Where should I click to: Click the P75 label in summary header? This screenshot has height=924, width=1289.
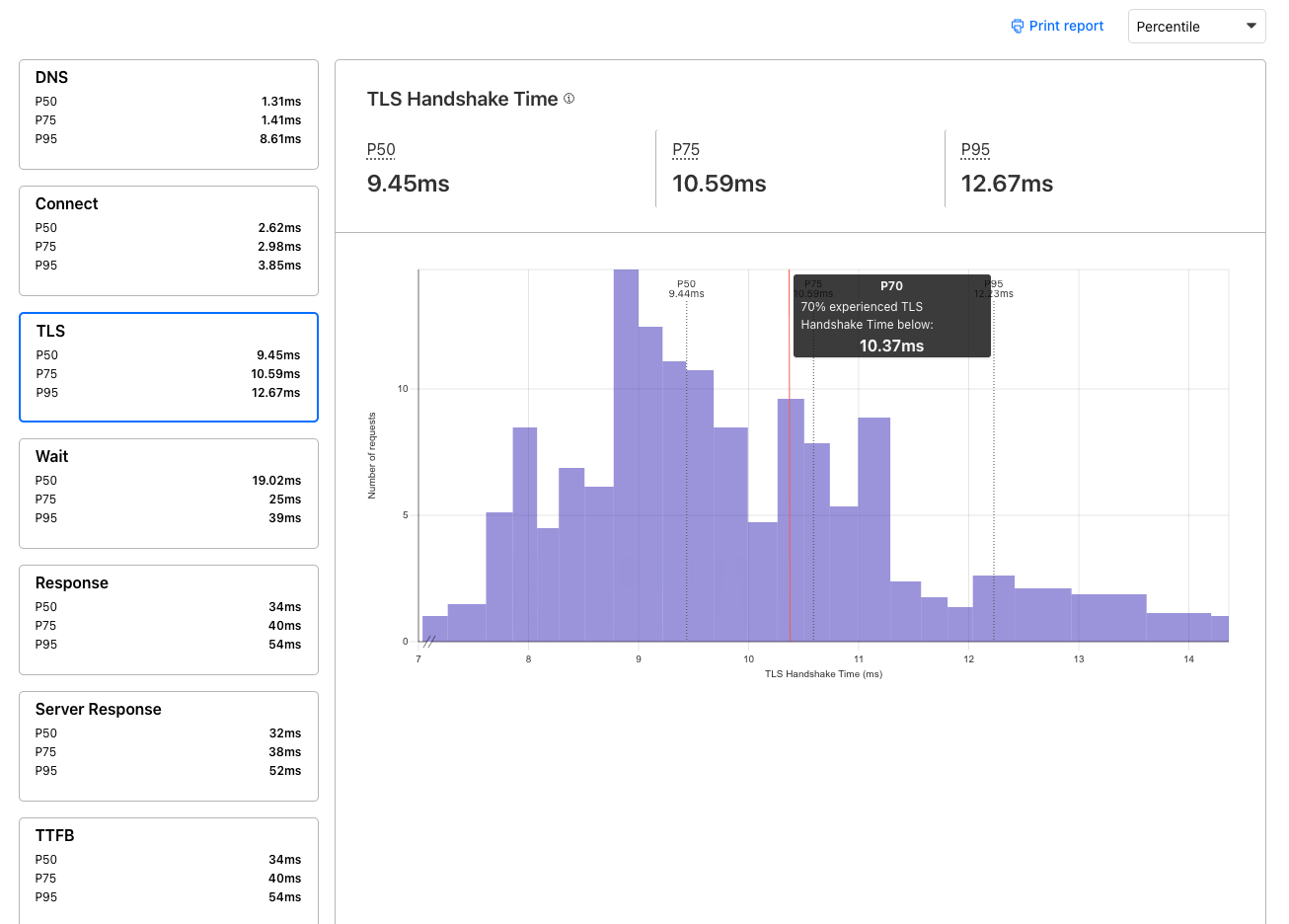(x=686, y=150)
